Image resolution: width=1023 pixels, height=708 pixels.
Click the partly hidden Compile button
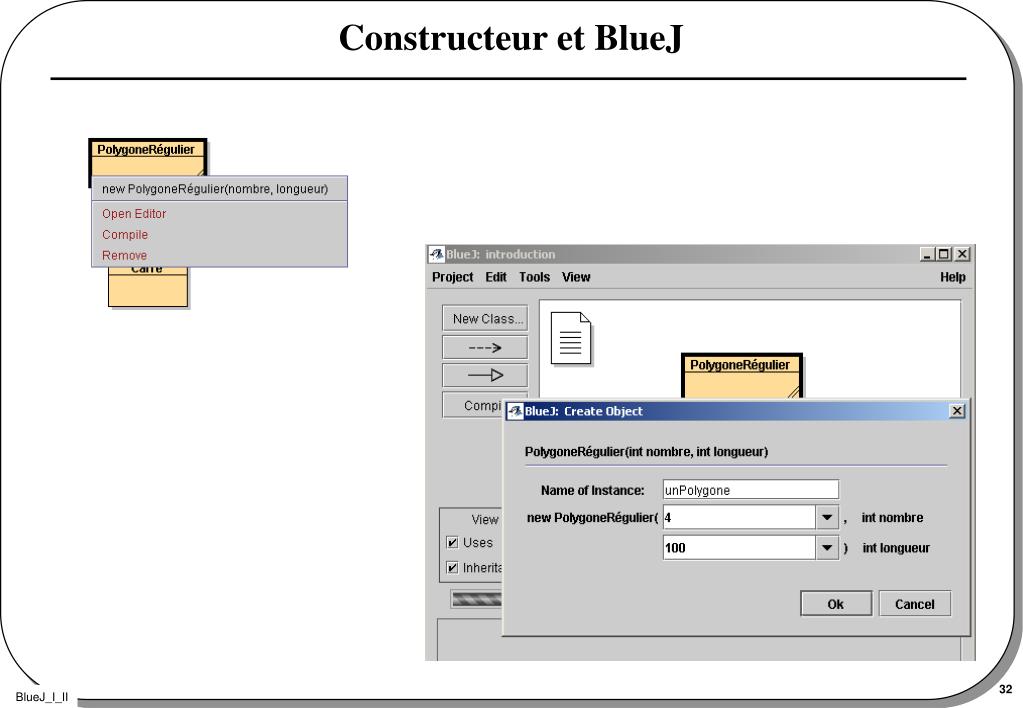click(x=473, y=405)
